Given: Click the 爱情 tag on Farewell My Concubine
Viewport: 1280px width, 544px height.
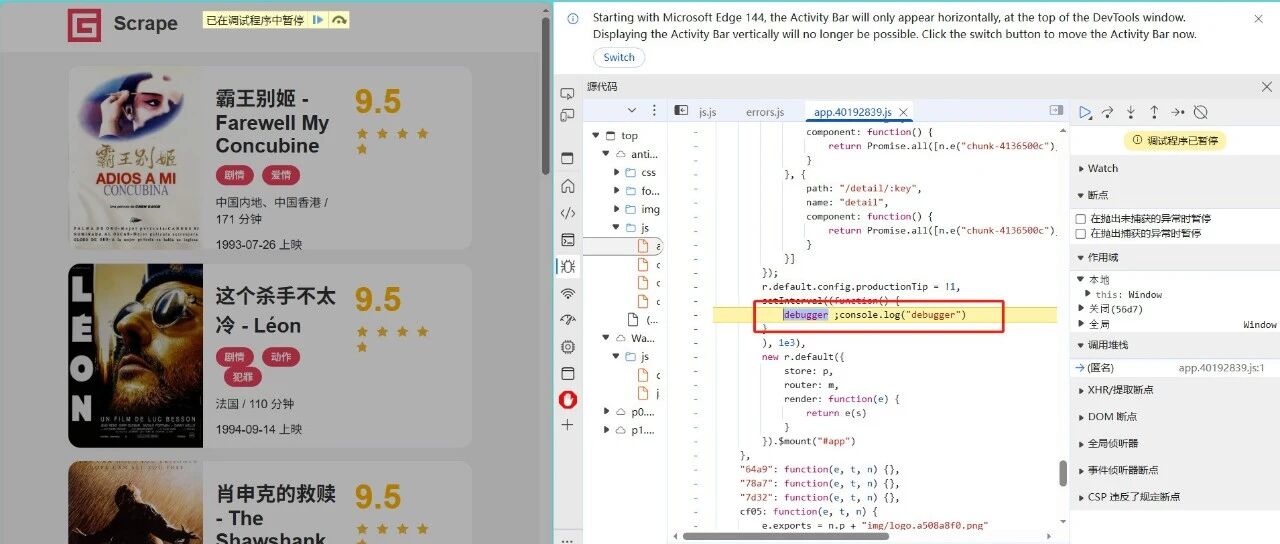Looking at the screenshot, I should [281, 175].
